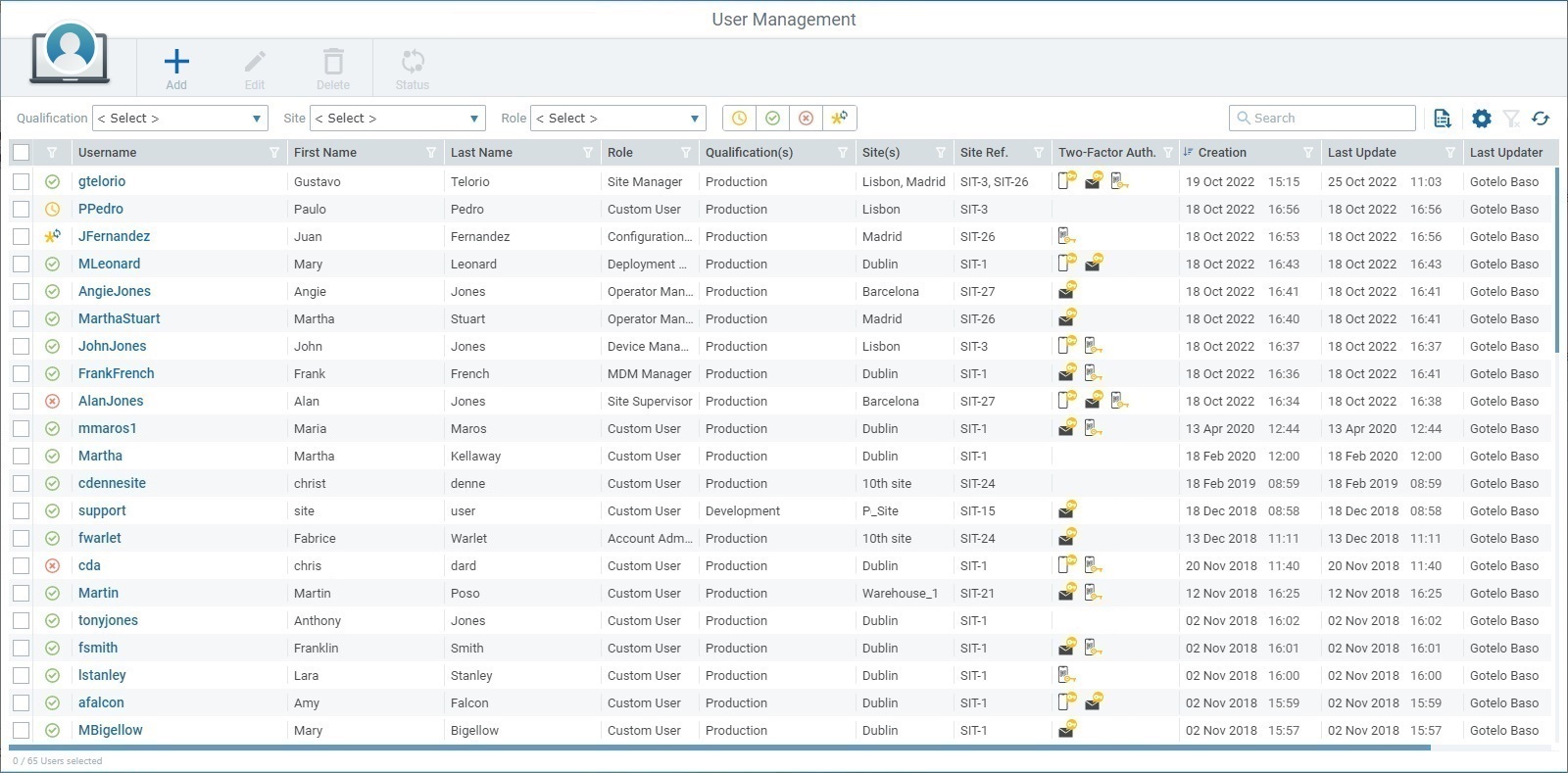Click the export list document icon
This screenshot has width=1568, height=773.
(1443, 118)
